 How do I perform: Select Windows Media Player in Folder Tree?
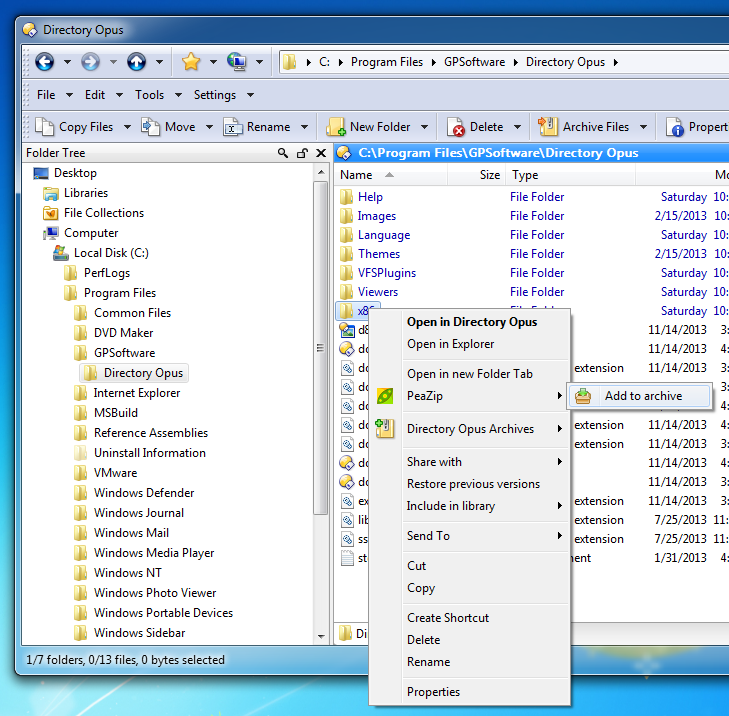tap(154, 553)
